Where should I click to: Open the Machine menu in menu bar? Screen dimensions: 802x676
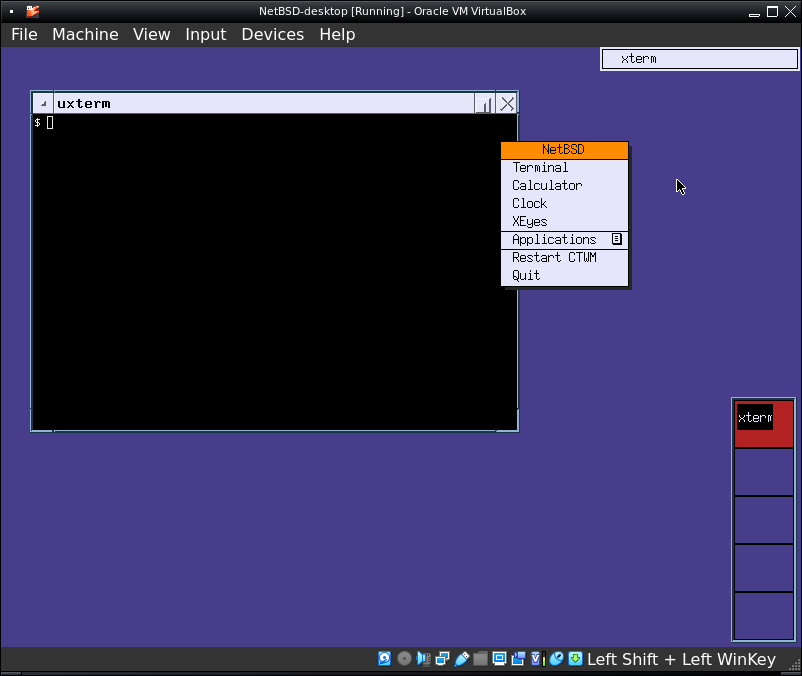[85, 34]
